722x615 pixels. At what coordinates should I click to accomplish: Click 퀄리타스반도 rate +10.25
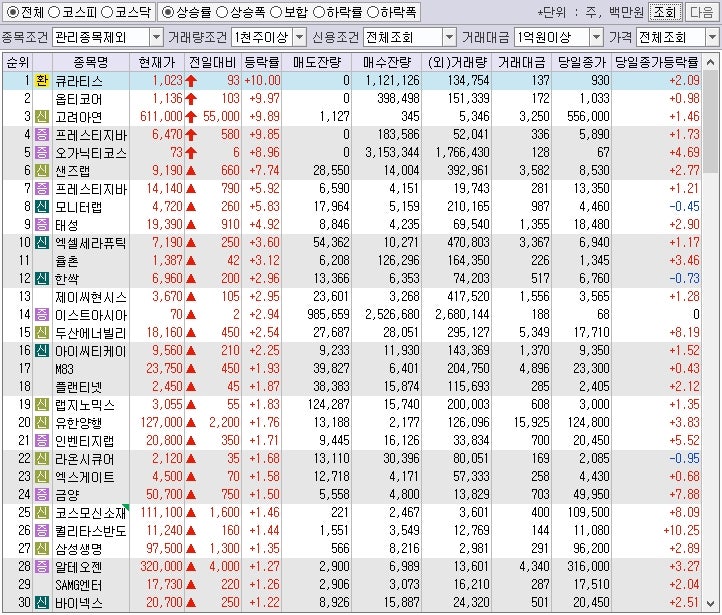point(681,530)
